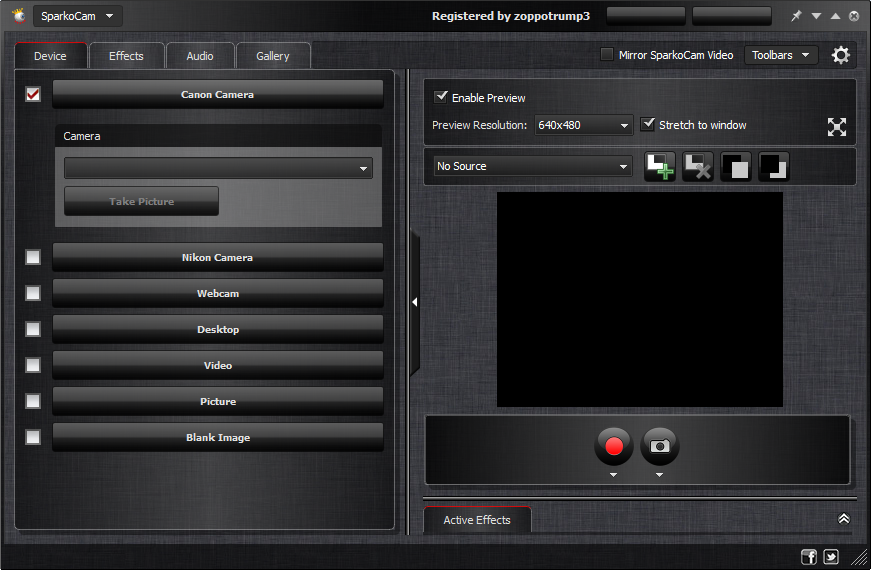This screenshot has width=871, height=570.
Task: Toggle full screen preview icon
Action: 837,127
